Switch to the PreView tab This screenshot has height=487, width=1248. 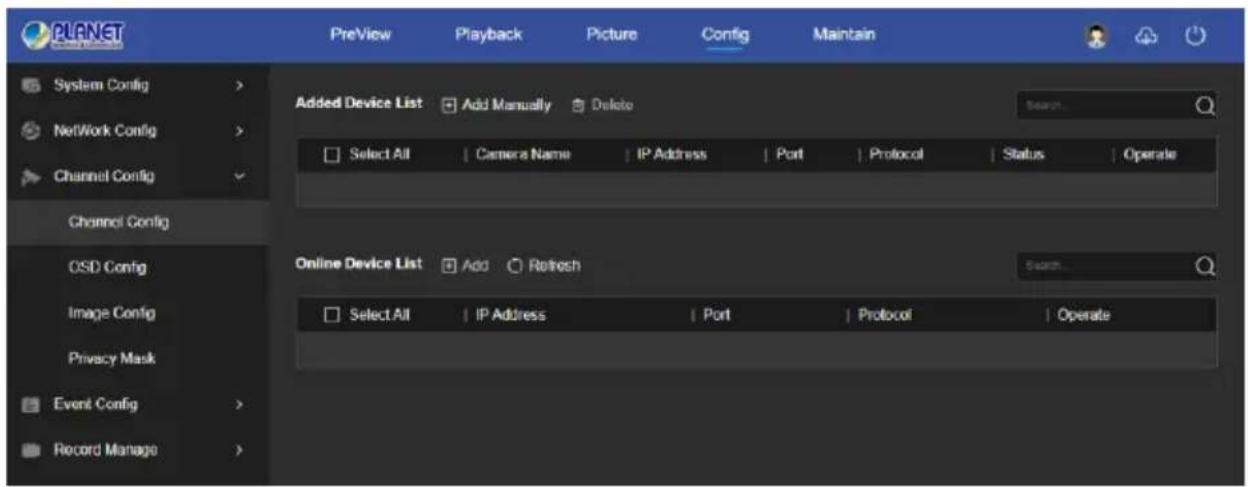point(360,35)
